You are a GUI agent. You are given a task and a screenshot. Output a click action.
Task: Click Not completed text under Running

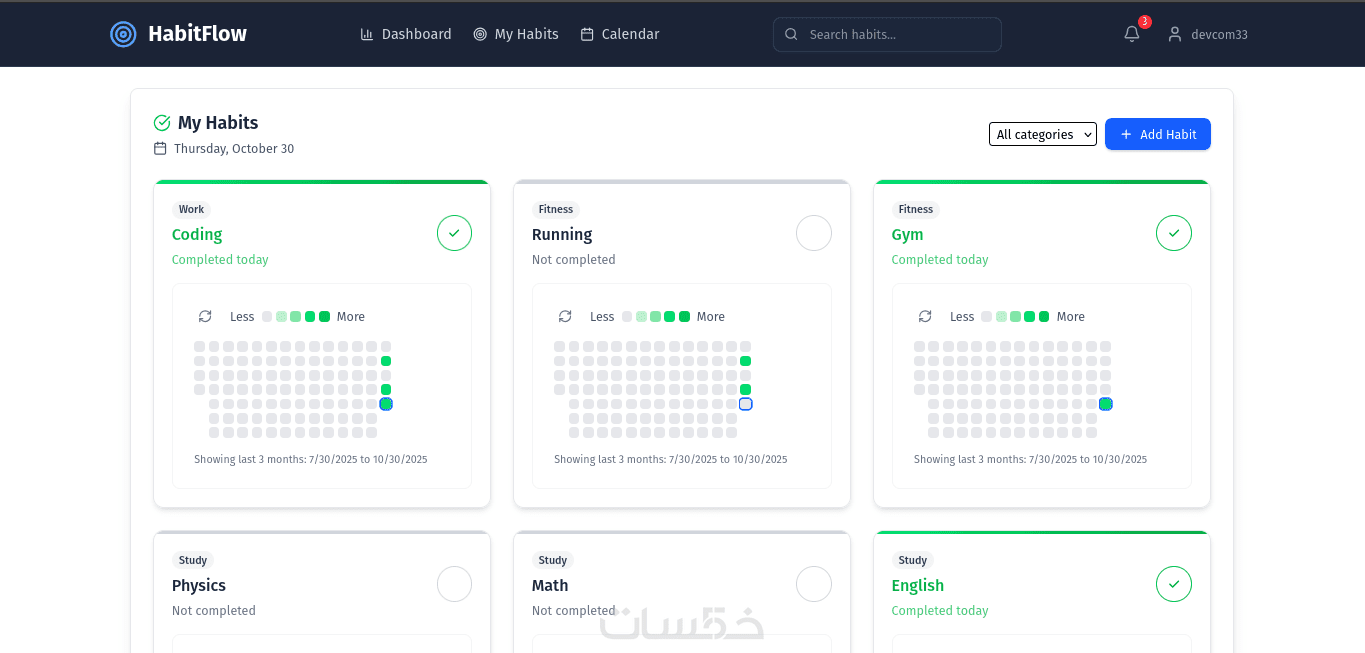click(574, 259)
